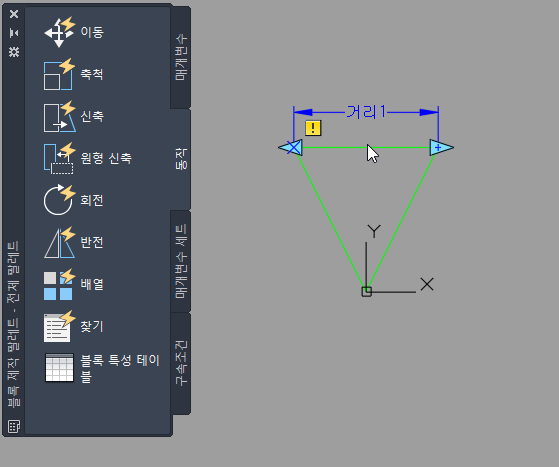Image resolution: width=559 pixels, height=467 pixels.
Task: Switch to the 동작 tab
Action: [x=181, y=159]
